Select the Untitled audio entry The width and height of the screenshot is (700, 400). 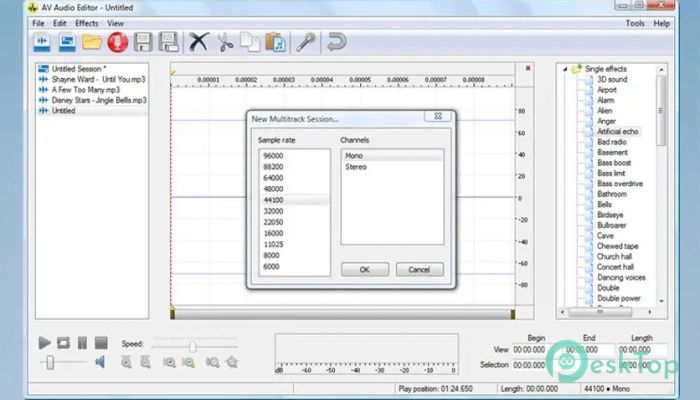63,111
